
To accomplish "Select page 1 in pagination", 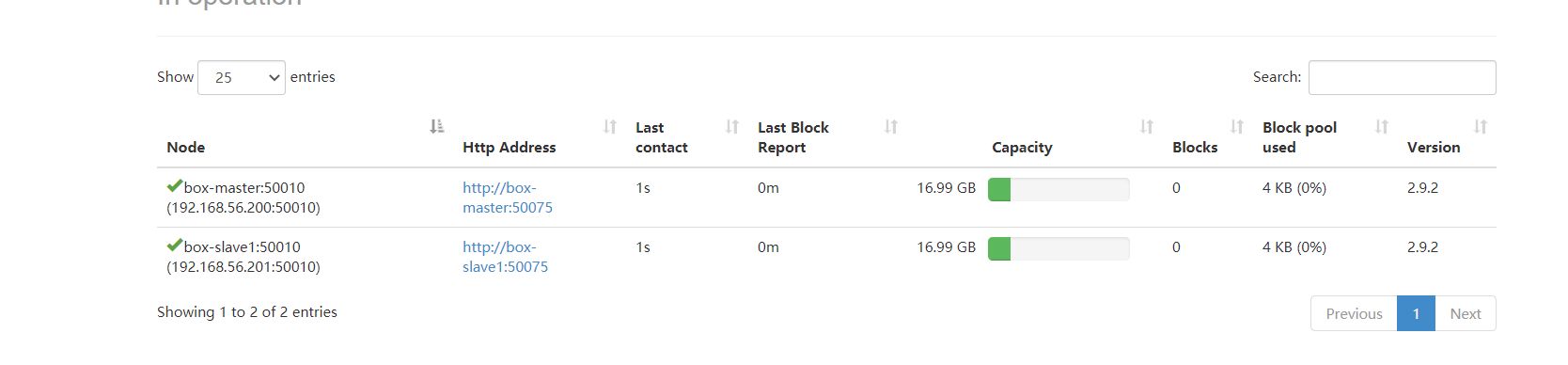I will [1416, 313].
